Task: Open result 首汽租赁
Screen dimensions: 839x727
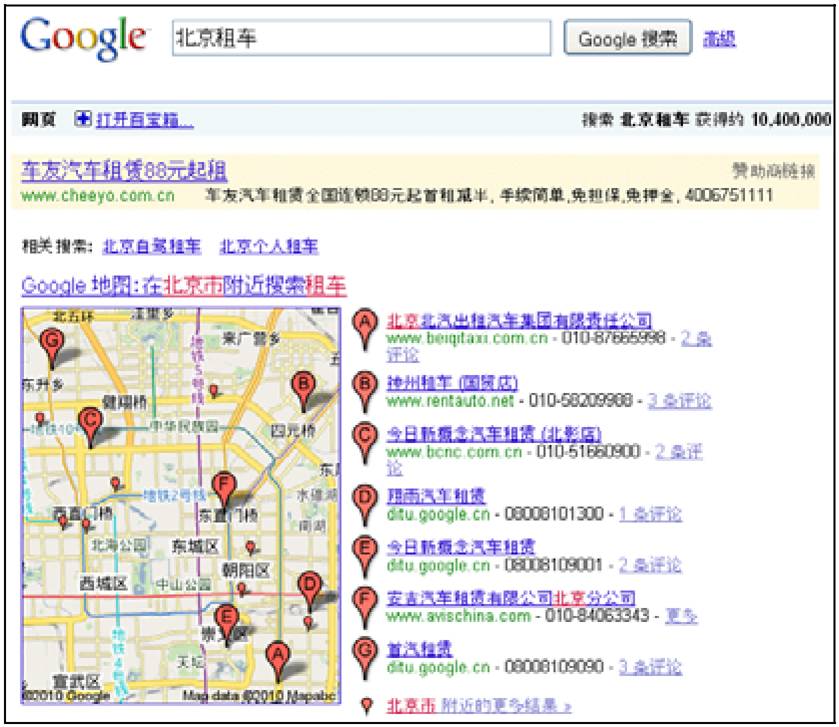Action: point(419,650)
